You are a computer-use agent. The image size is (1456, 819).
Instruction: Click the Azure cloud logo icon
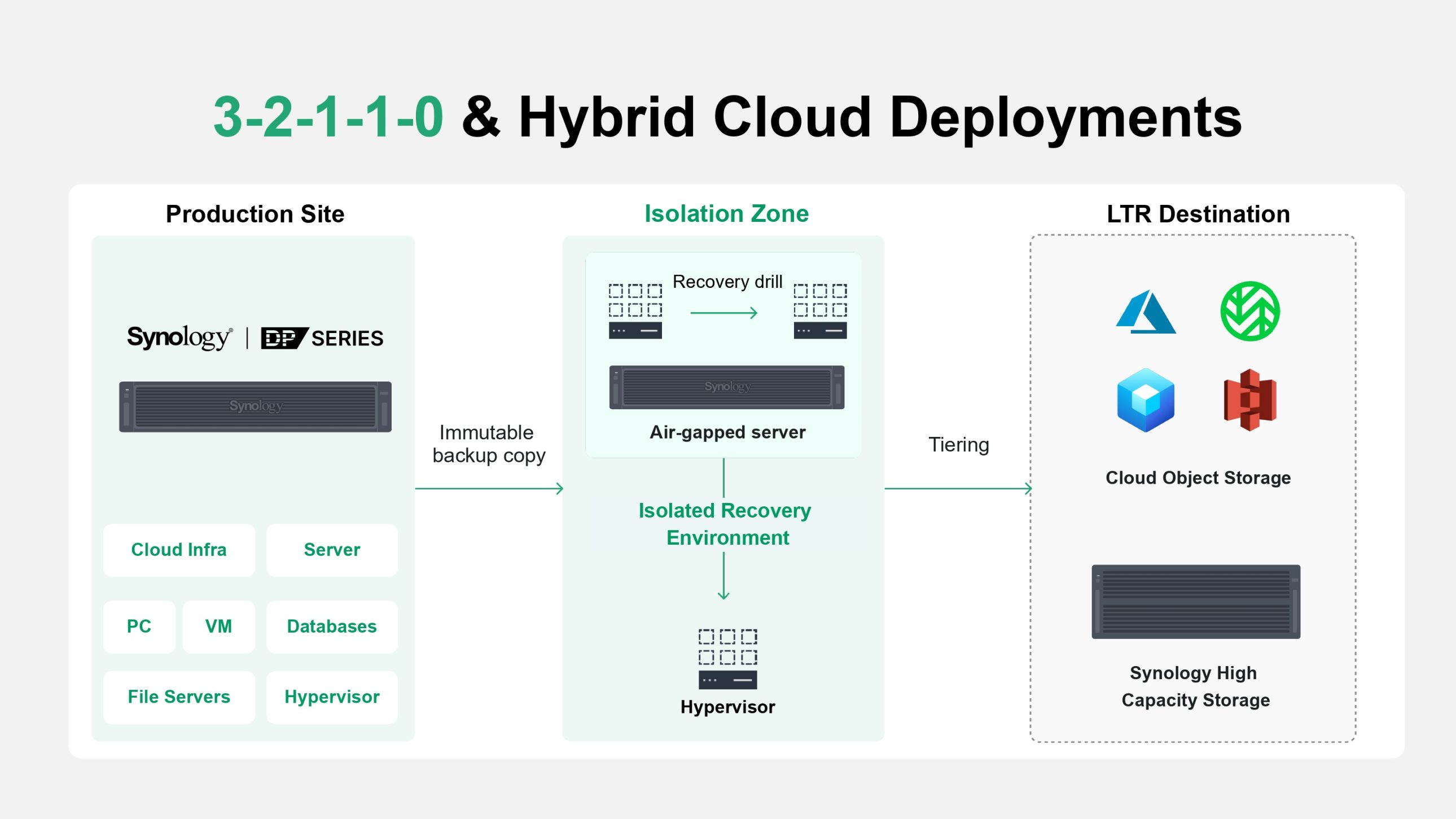1146,312
